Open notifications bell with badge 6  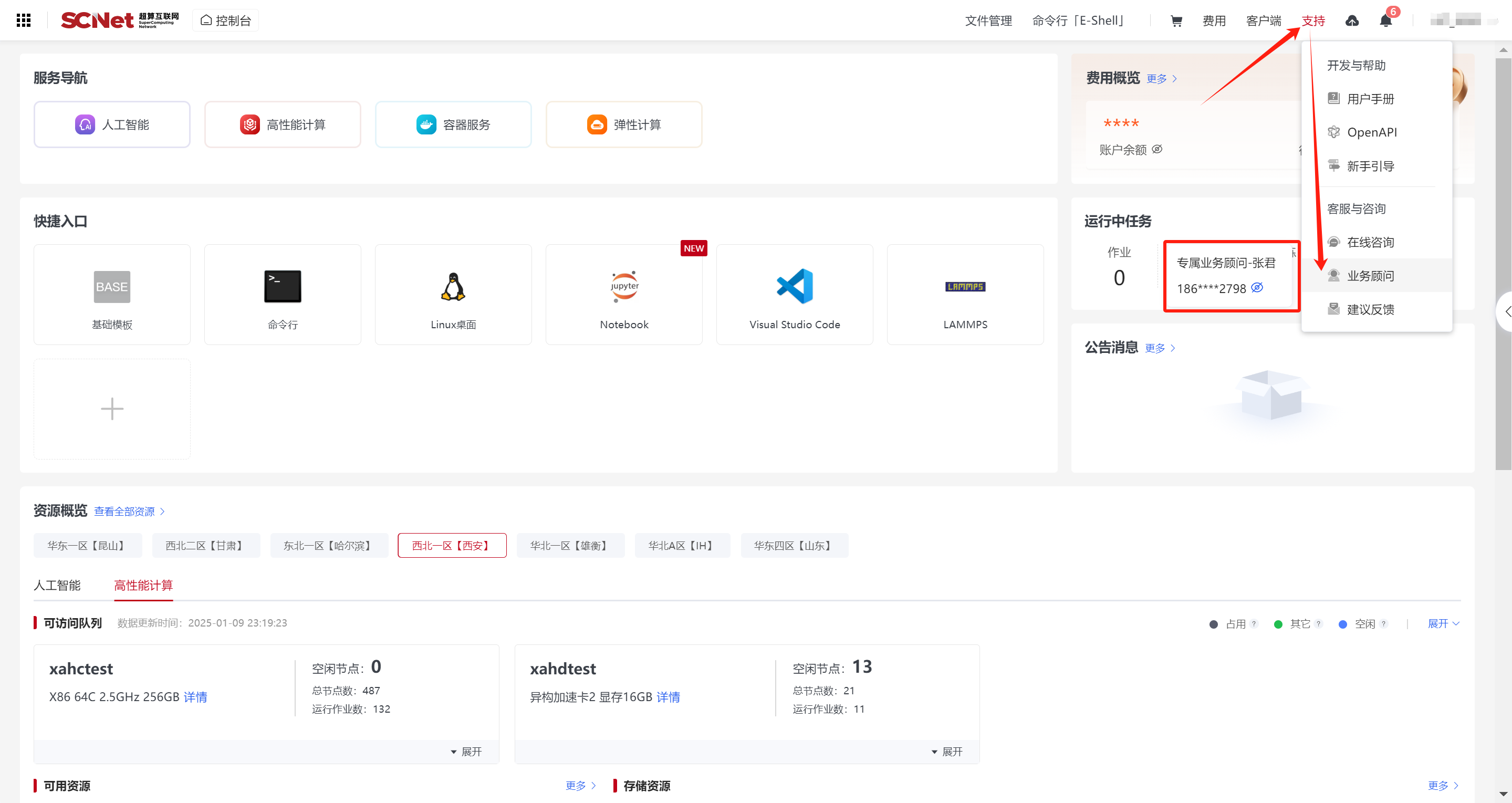click(x=1385, y=21)
